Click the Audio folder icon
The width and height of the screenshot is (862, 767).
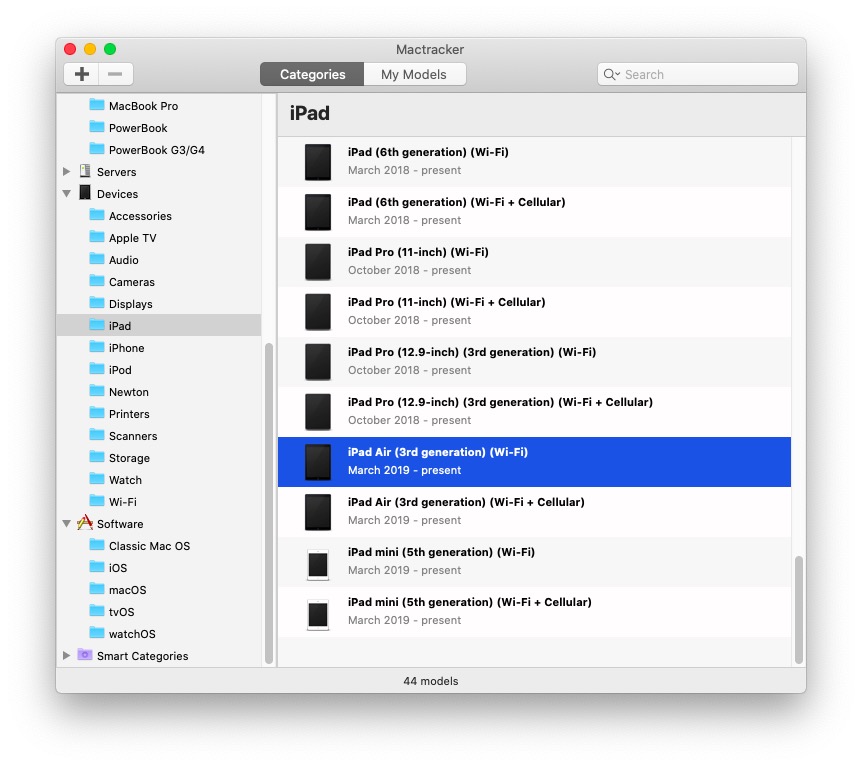(x=97, y=258)
